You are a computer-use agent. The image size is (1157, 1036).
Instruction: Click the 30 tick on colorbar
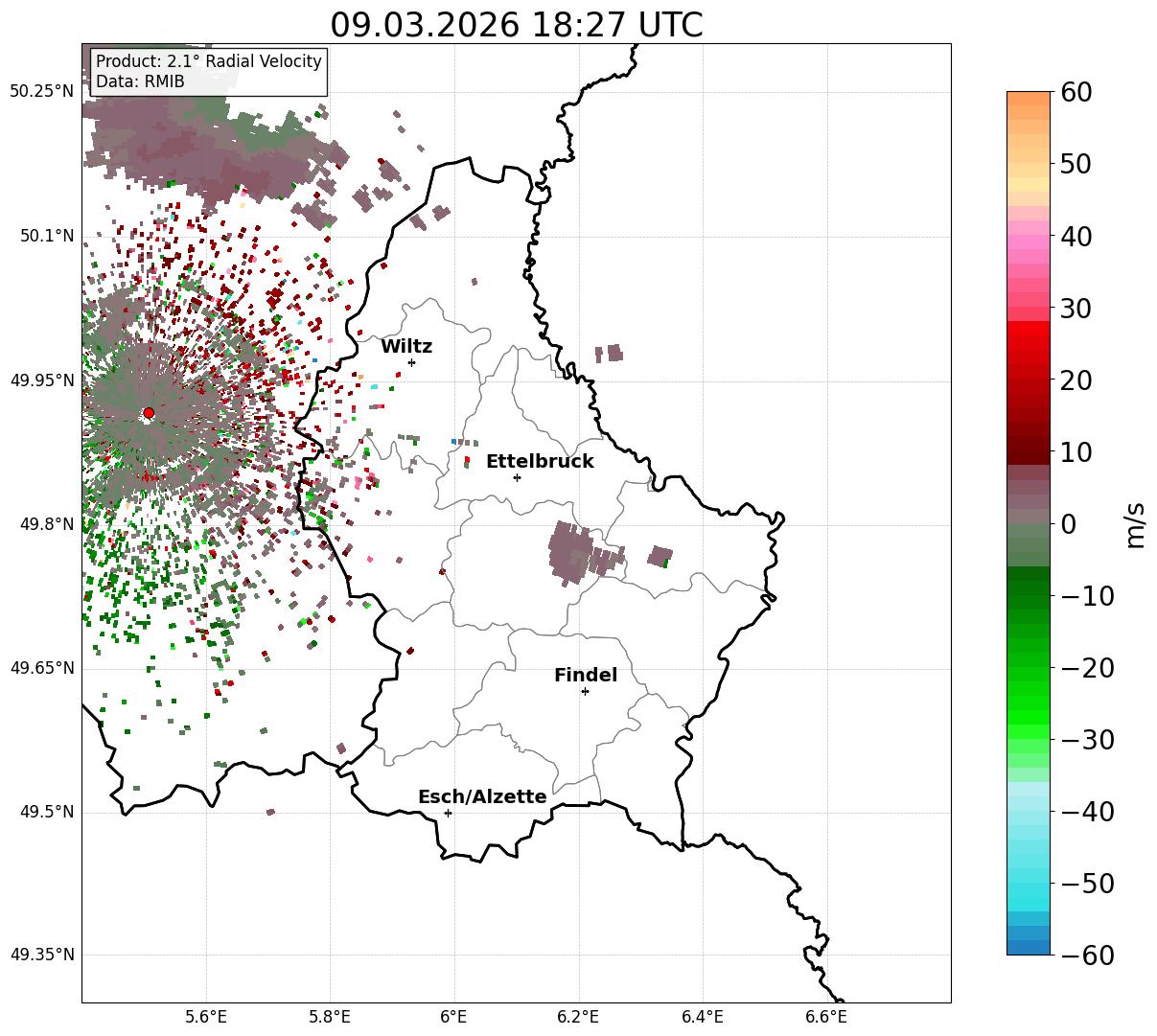(1076, 308)
